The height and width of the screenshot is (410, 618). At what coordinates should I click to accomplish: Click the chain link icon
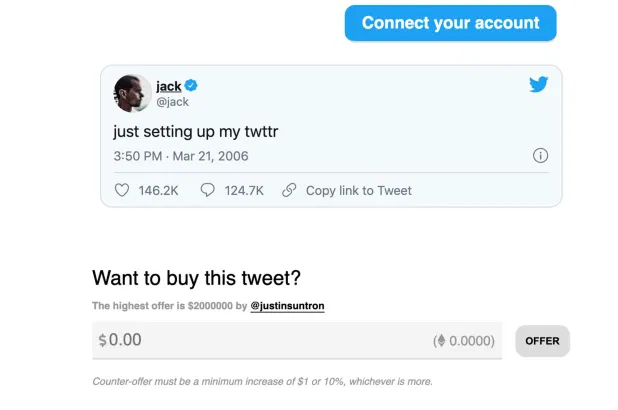point(289,190)
